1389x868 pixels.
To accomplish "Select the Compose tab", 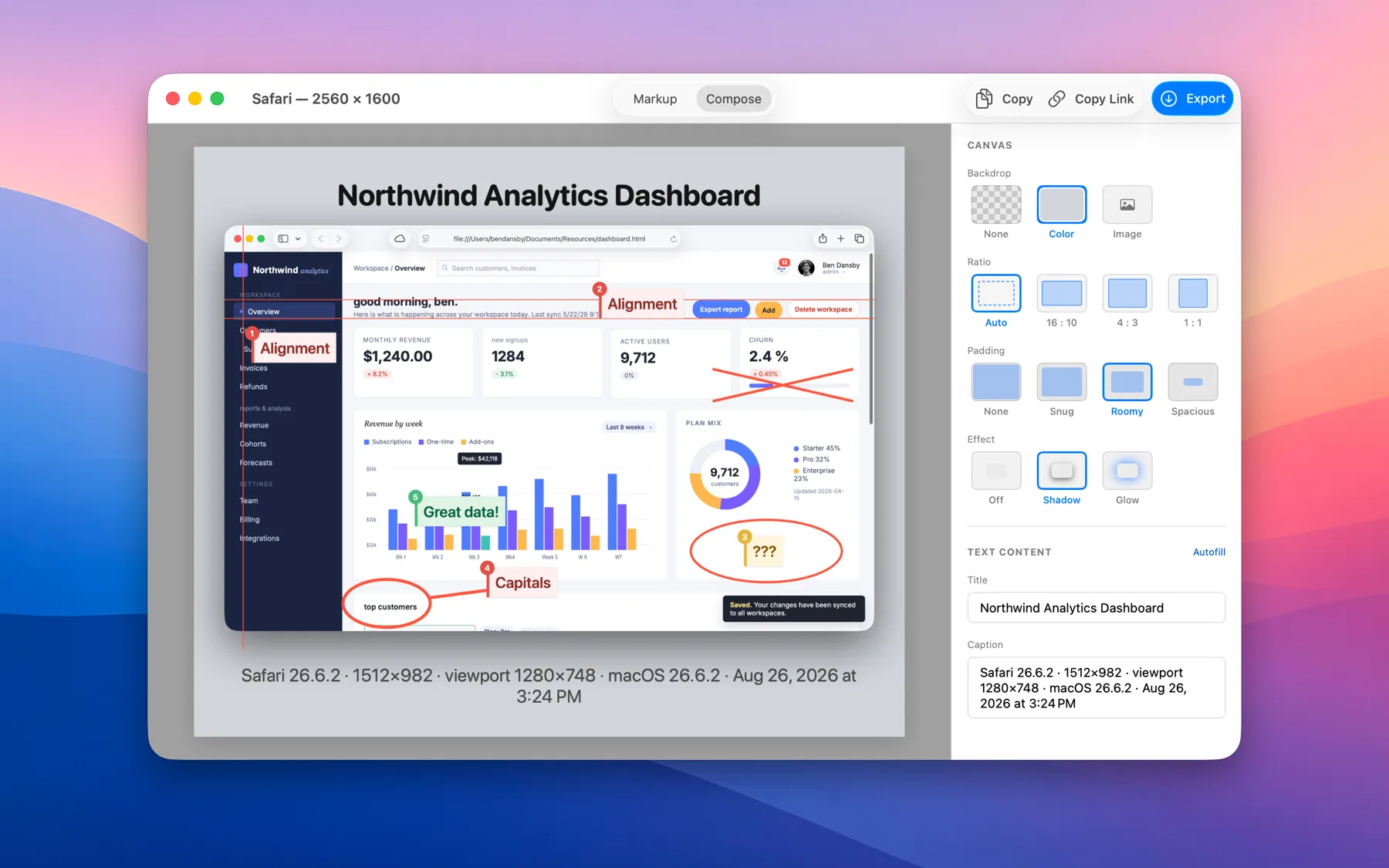I will click(733, 99).
